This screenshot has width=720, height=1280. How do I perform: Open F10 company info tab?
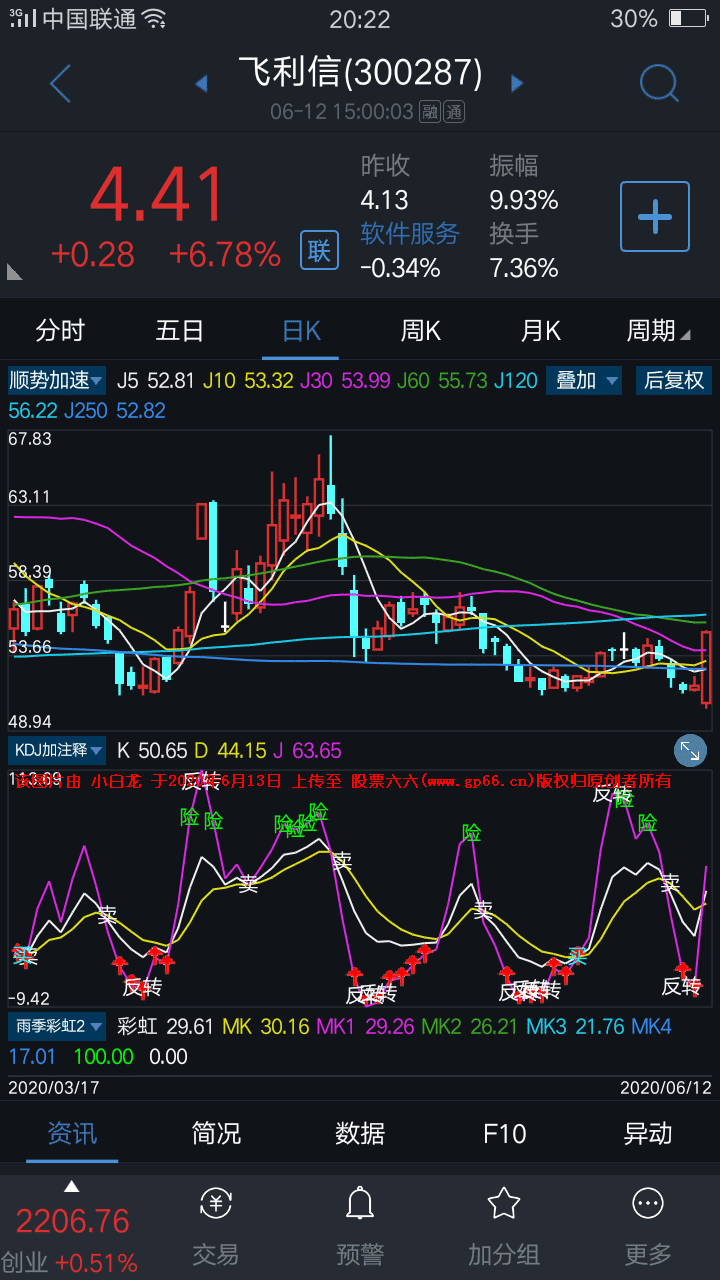click(x=504, y=1133)
